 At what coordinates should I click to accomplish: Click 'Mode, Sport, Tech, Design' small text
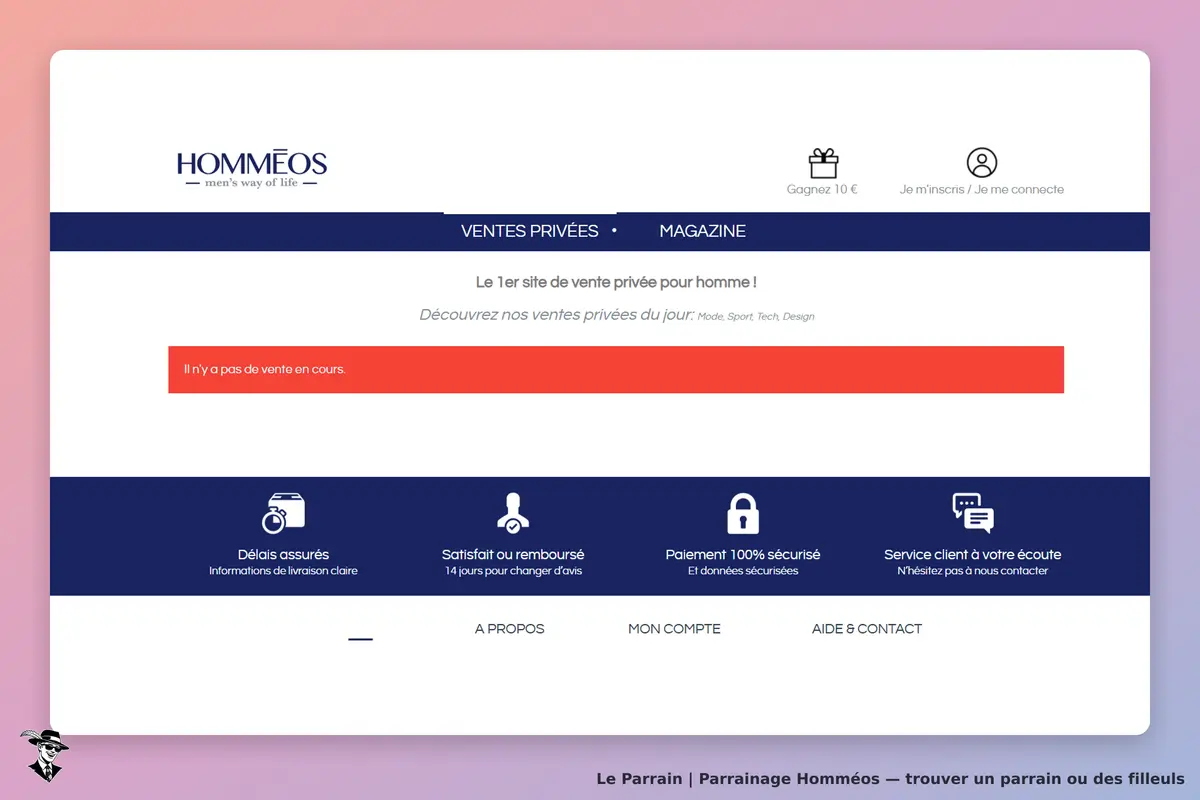(x=756, y=317)
